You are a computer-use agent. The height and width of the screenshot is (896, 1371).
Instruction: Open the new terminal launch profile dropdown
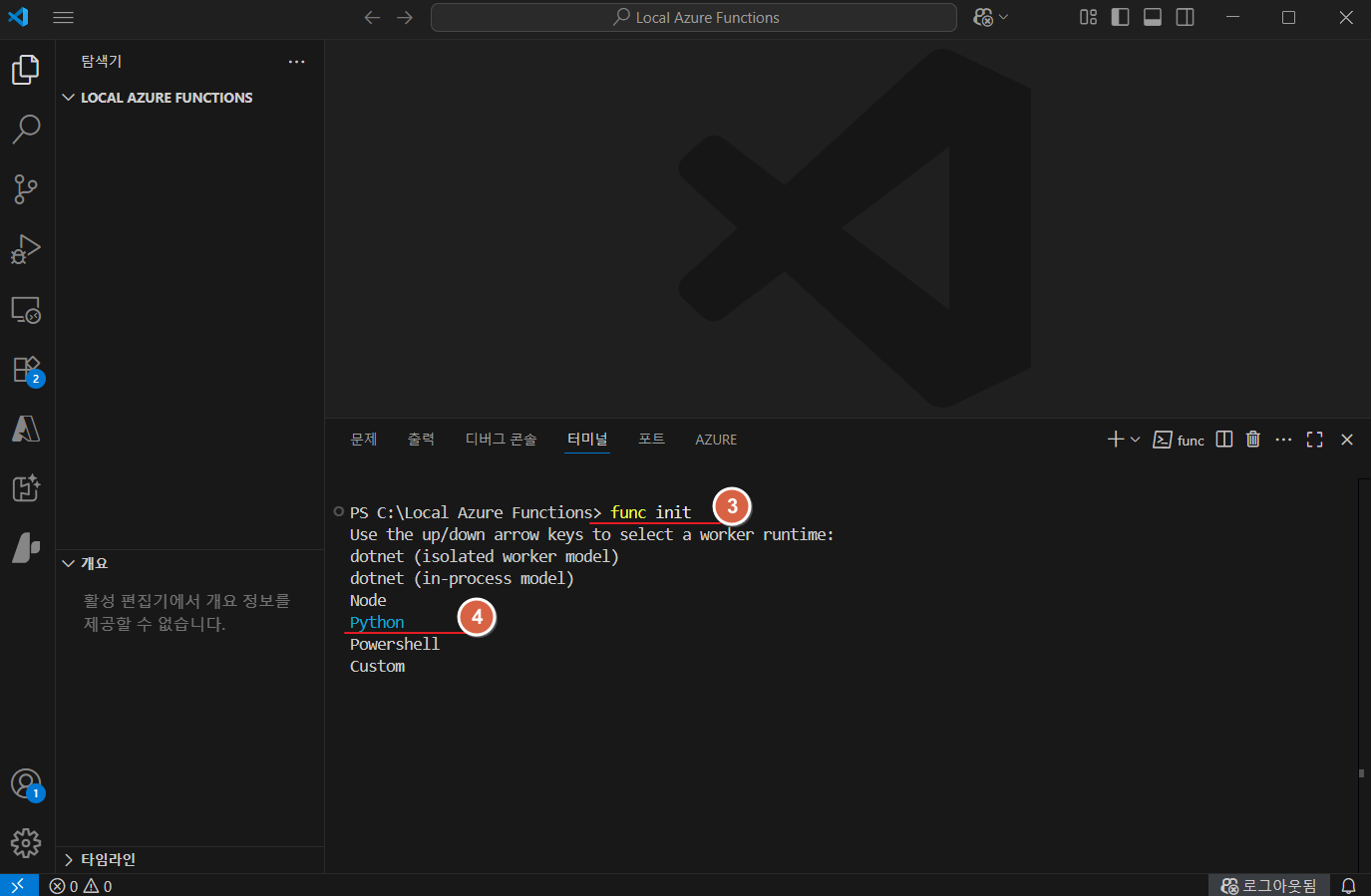[x=1136, y=440]
